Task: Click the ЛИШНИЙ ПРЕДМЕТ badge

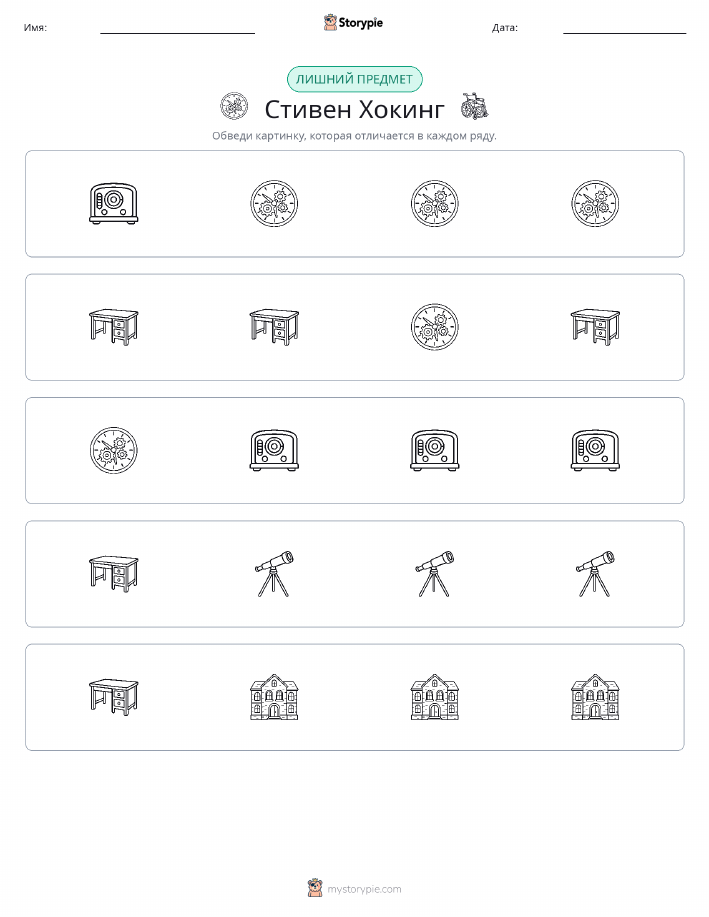Action: (x=354, y=80)
